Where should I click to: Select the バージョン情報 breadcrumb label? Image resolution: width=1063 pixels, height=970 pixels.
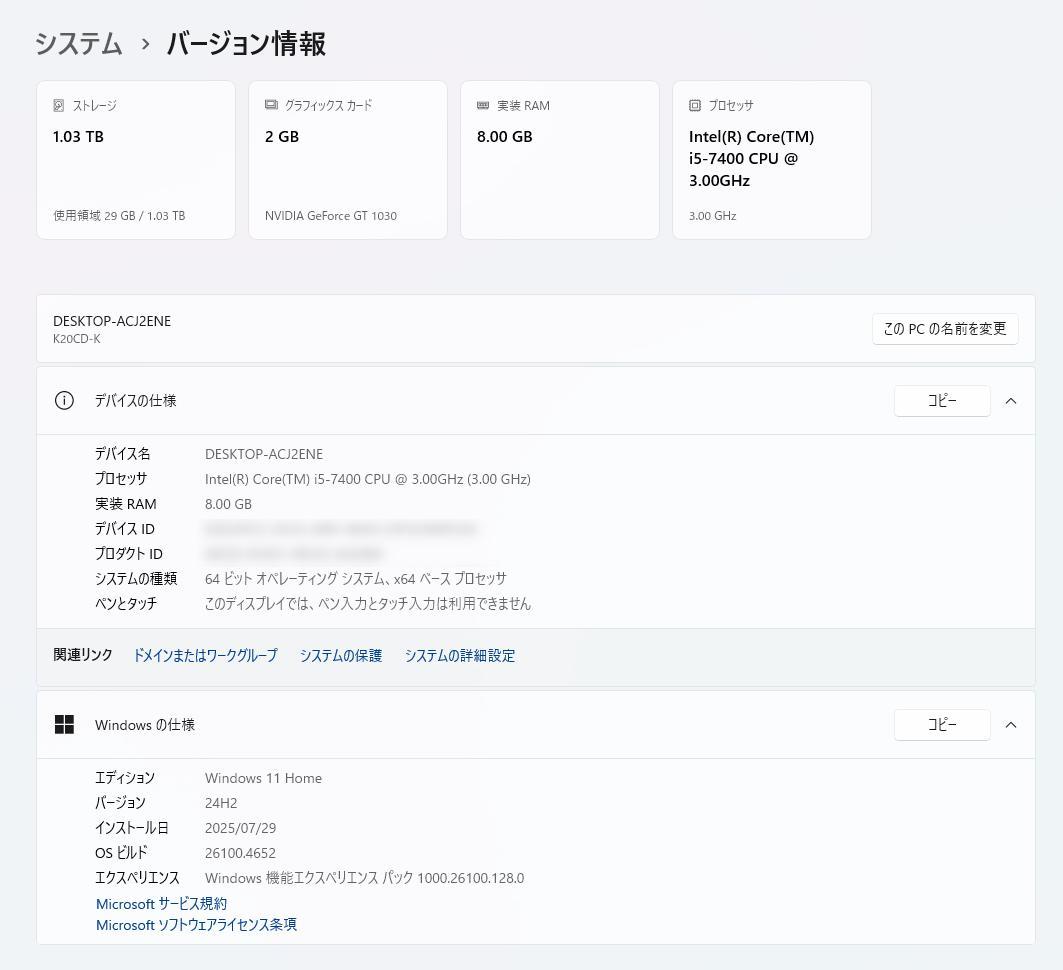[245, 44]
